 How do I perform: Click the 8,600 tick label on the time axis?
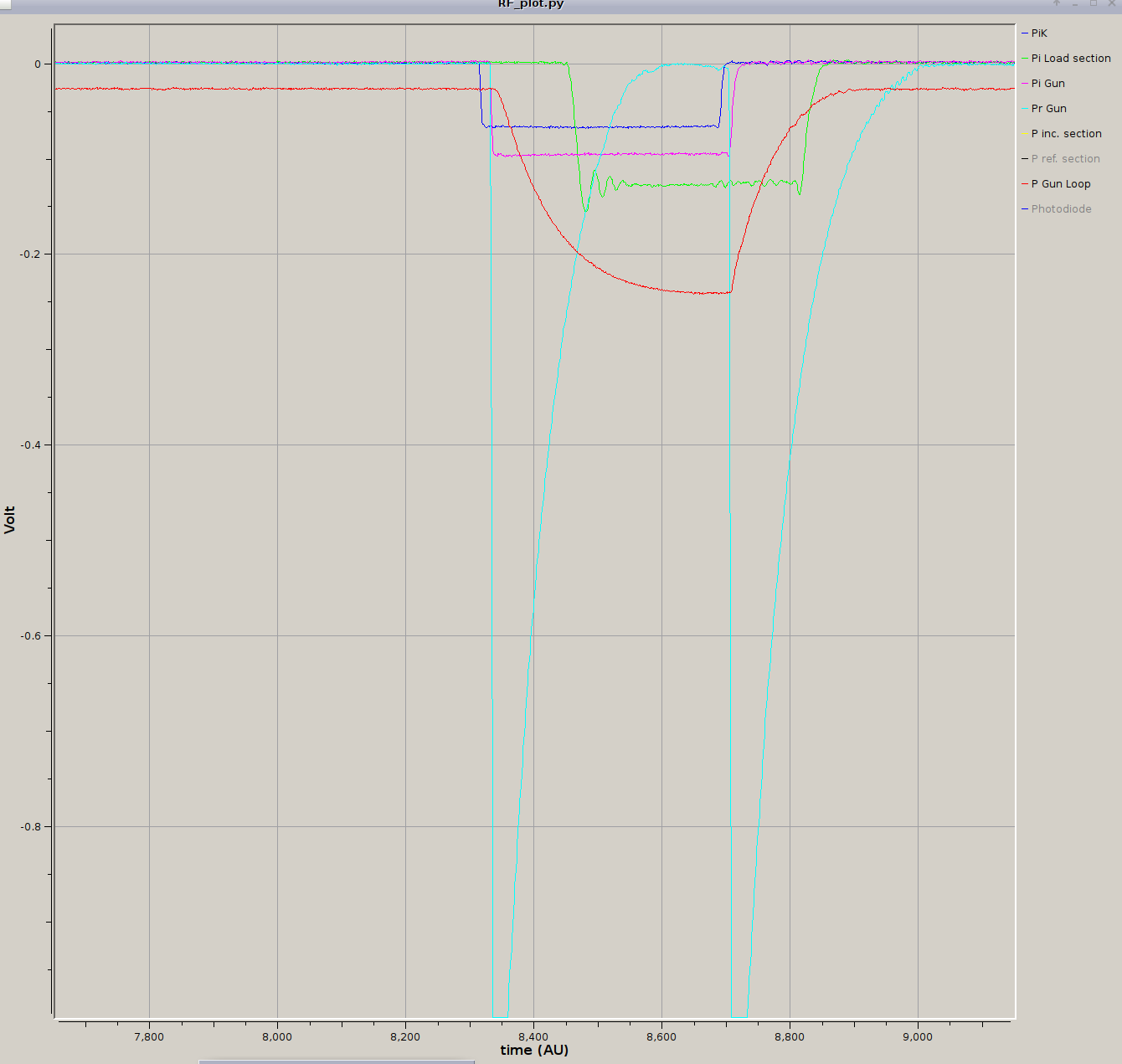coord(661,1036)
